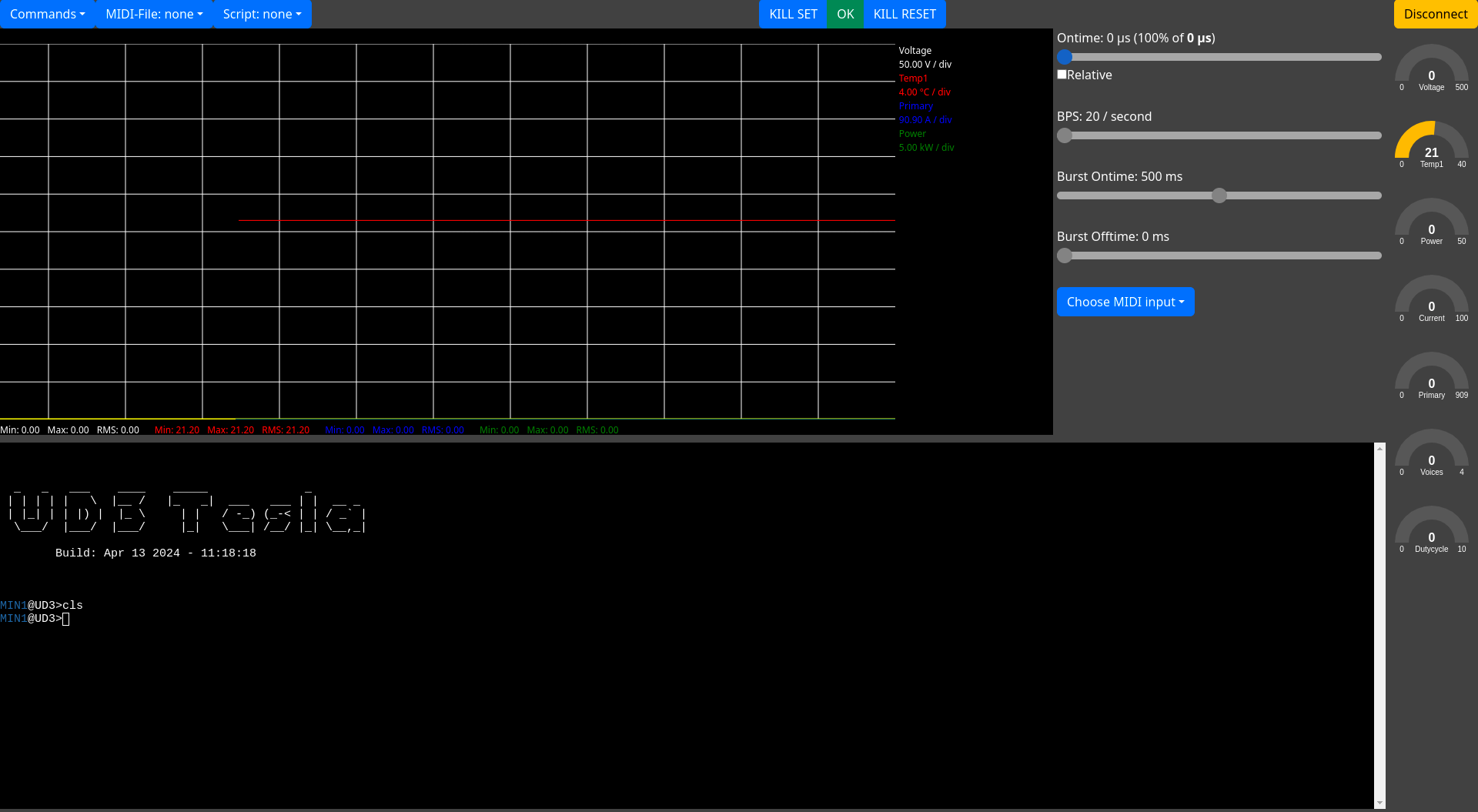Image resolution: width=1478 pixels, height=812 pixels.
Task: Click the green OK status button
Action: (x=845, y=14)
